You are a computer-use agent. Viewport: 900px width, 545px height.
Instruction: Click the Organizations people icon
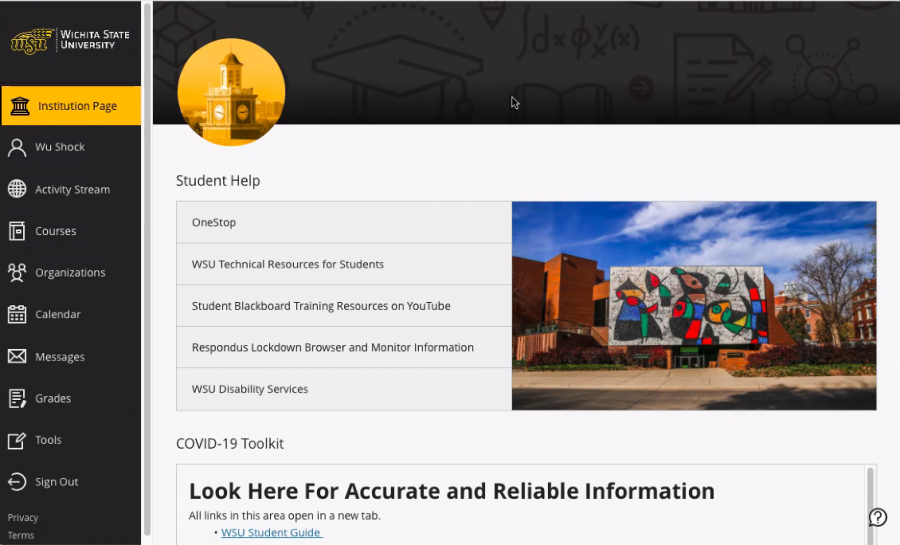(x=17, y=272)
